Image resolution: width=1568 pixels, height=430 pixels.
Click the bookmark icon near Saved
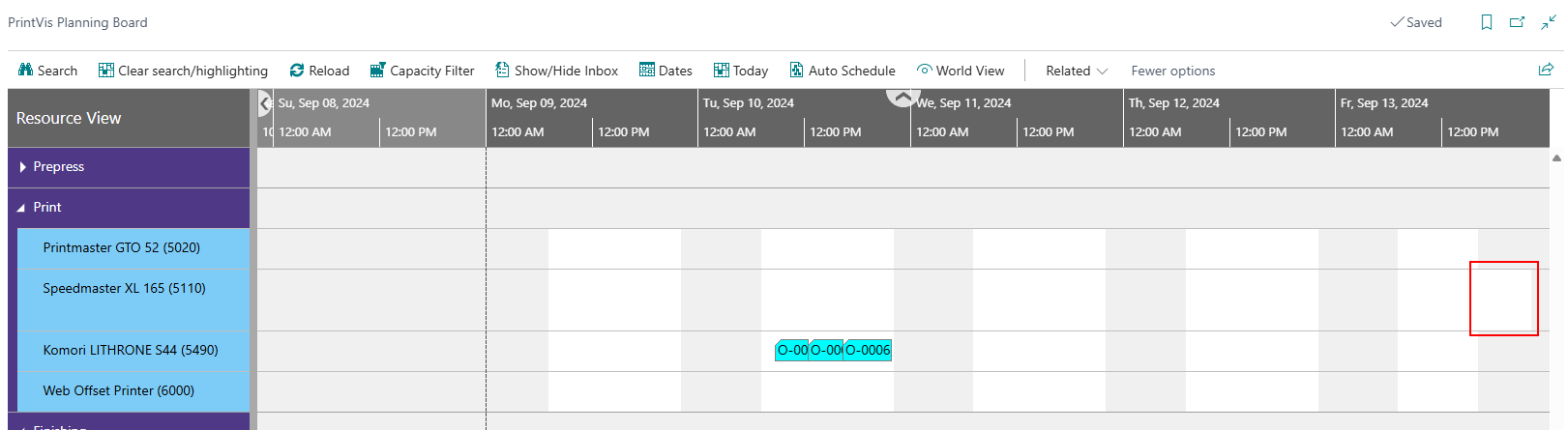pyautogui.click(x=1487, y=22)
